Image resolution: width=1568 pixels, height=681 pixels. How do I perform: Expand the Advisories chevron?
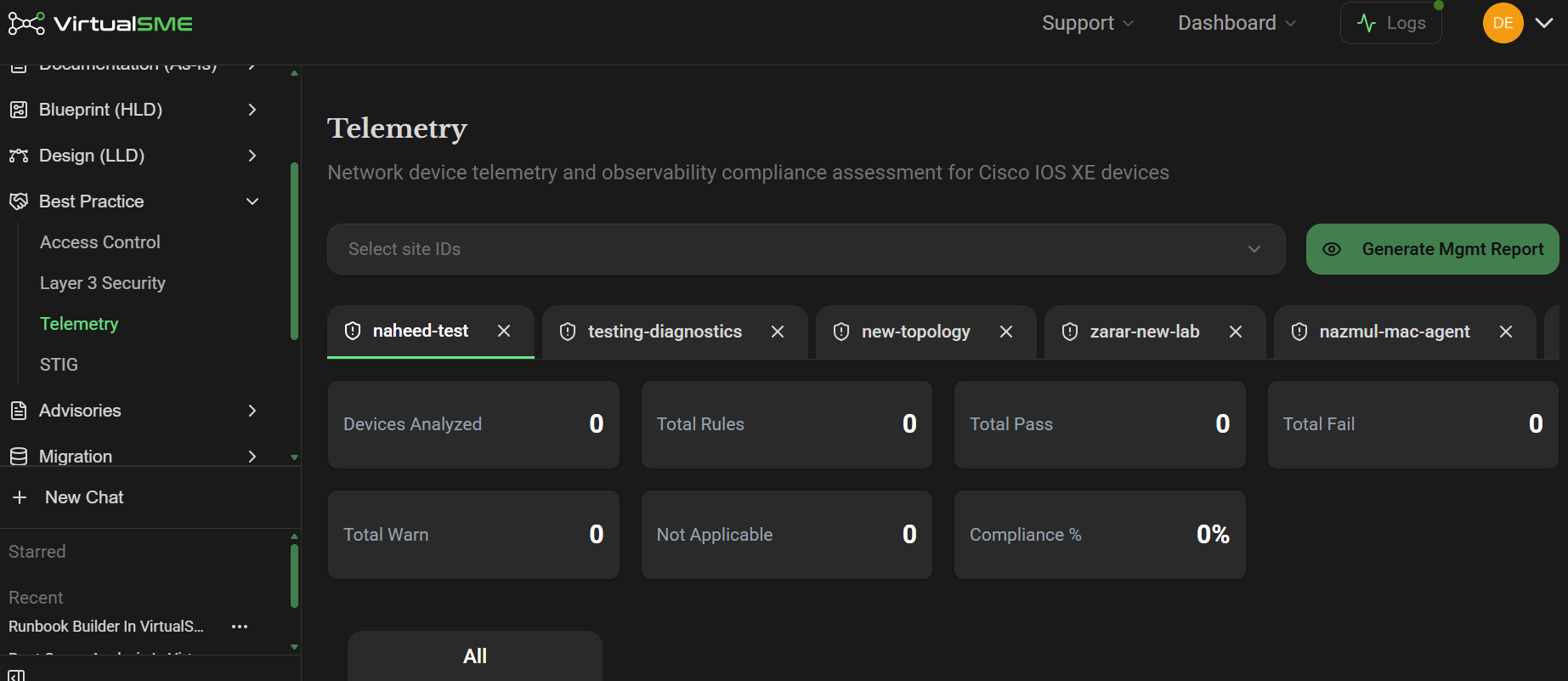pyautogui.click(x=252, y=411)
